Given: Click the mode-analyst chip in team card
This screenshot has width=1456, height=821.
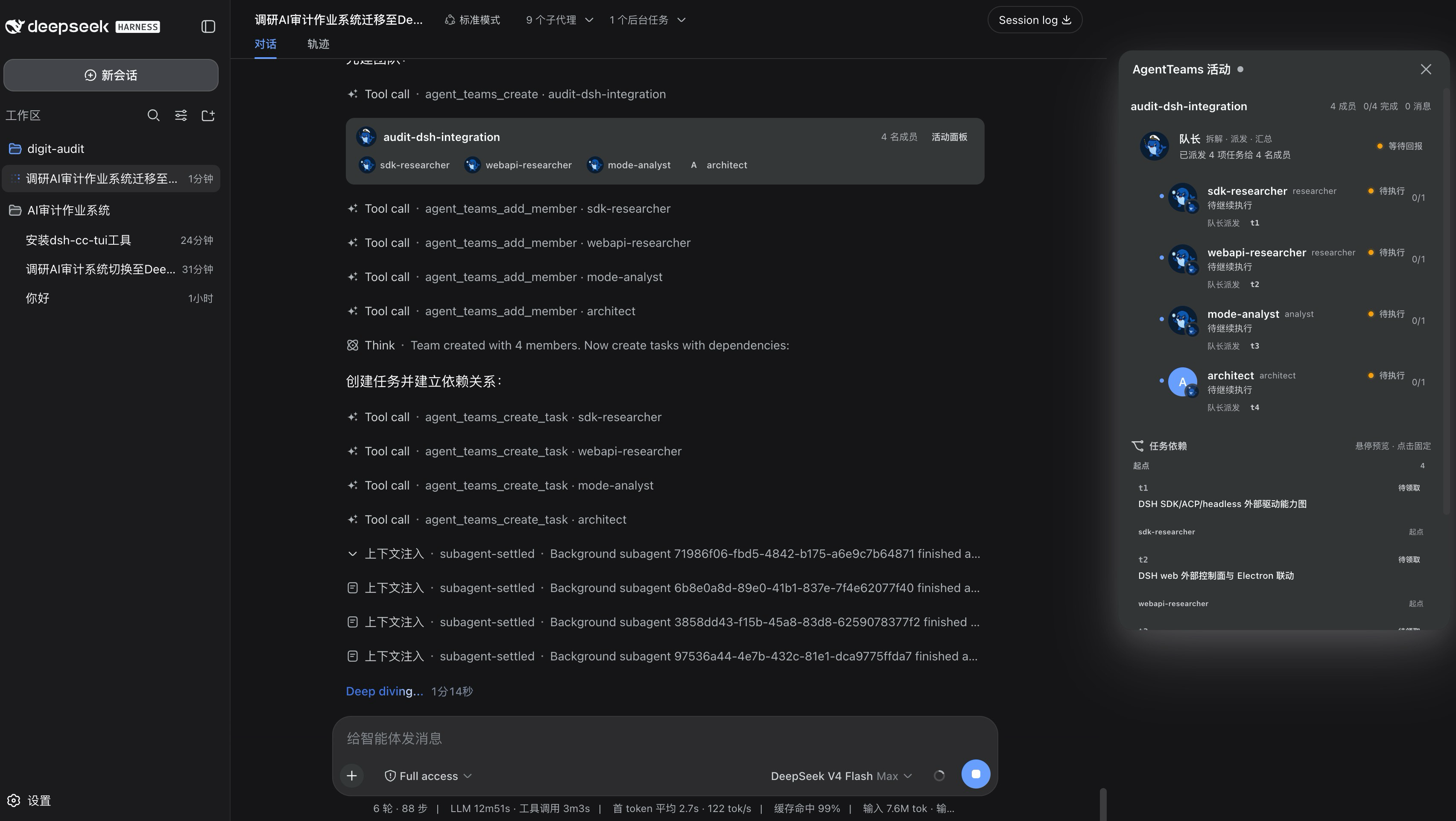Looking at the screenshot, I should click(x=629, y=165).
